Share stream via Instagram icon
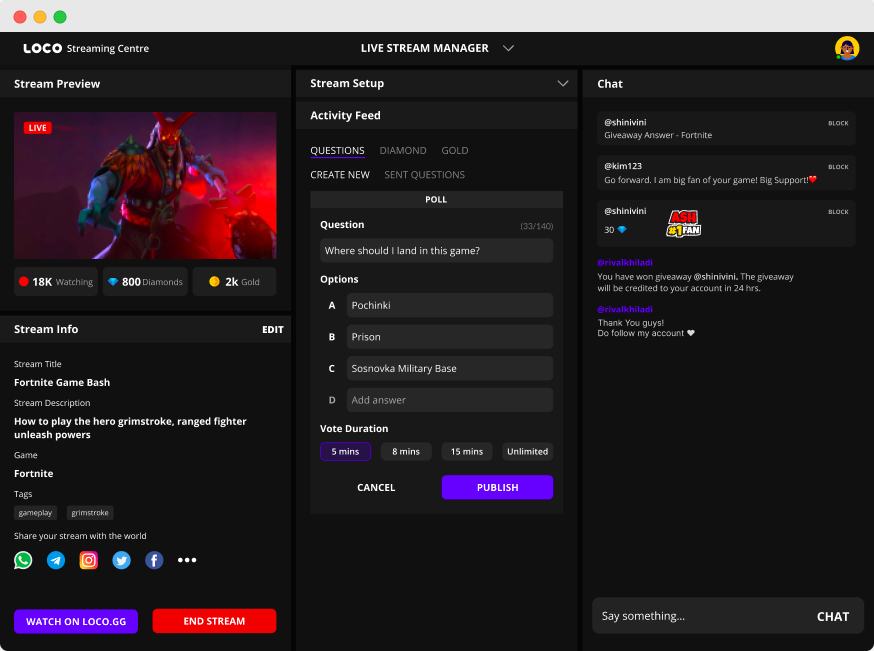 click(89, 560)
